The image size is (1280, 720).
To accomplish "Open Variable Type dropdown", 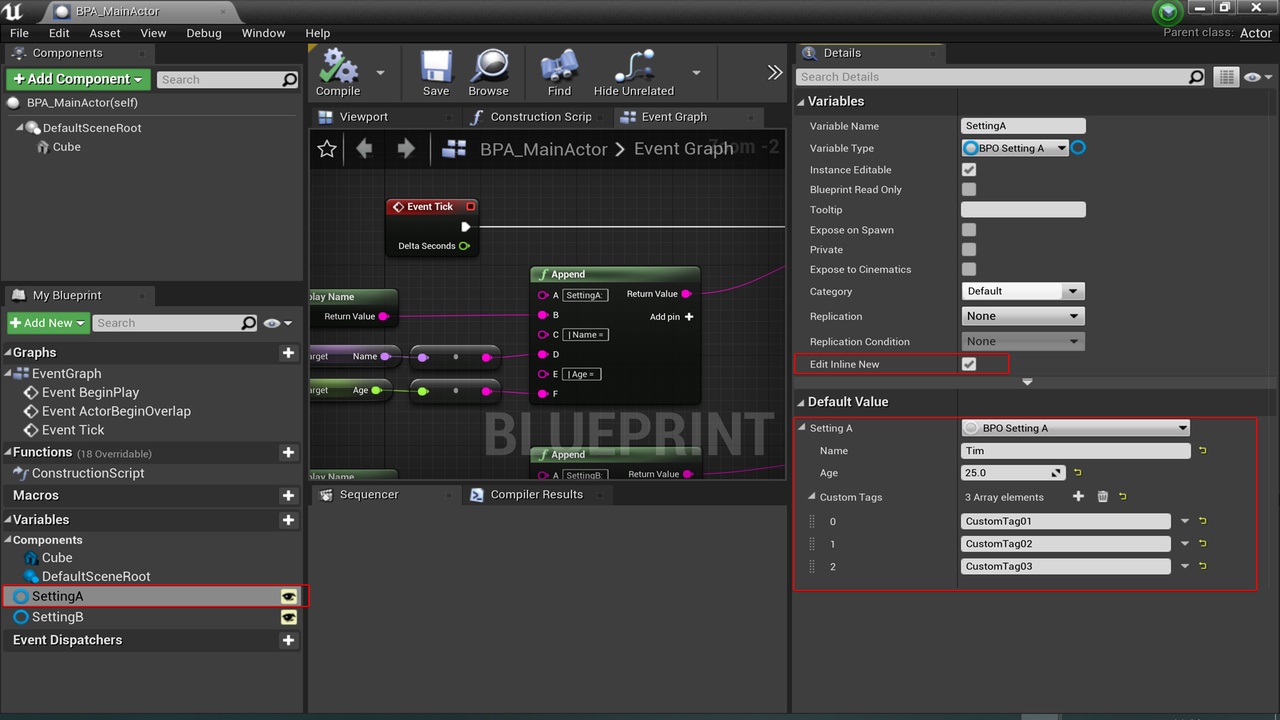I will pos(1015,148).
